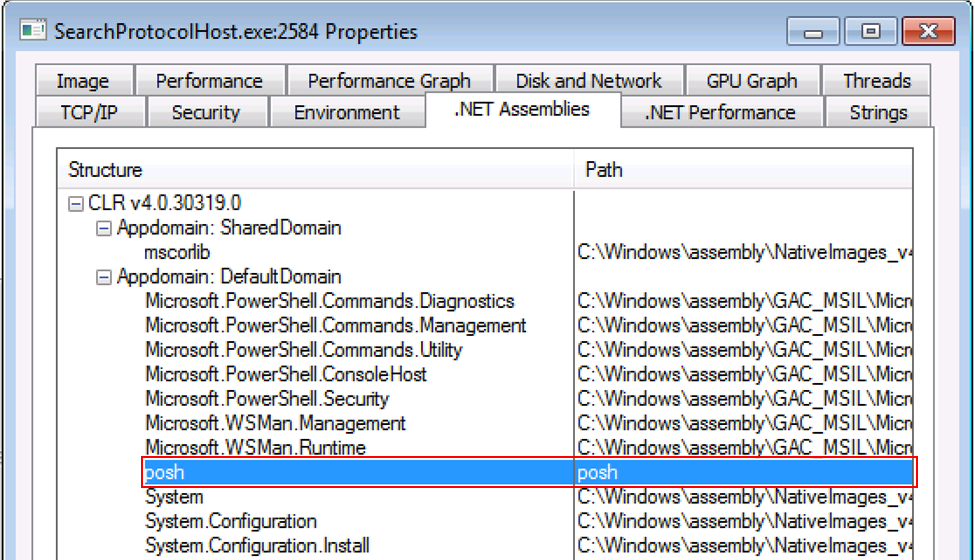The height and width of the screenshot is (560, 975).
Task: Collapse Appdomain: SharedDomain node
Action: point(103,228)
